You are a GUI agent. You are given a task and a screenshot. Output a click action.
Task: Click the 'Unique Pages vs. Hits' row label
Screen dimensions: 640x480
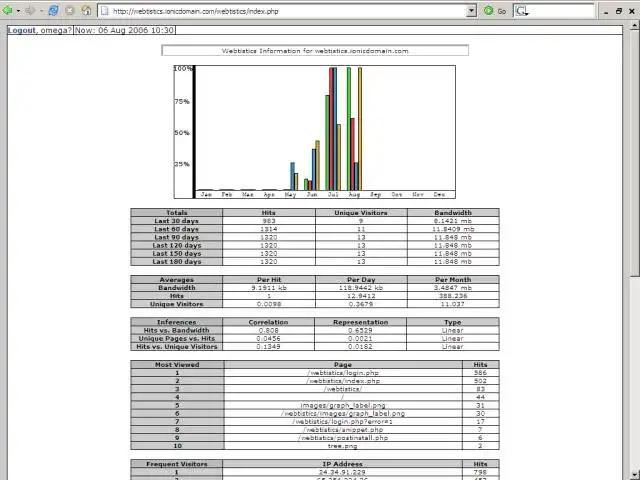click(176, 338)
